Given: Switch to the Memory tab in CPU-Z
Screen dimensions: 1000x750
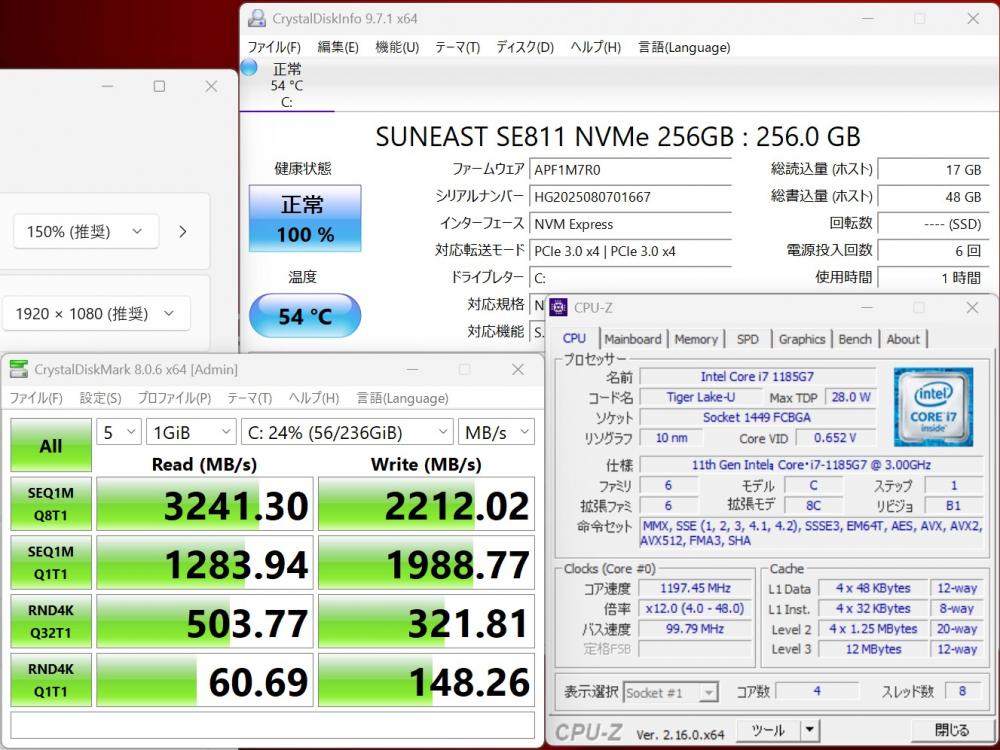Looking at the screenshot, I should click(696, 339).
